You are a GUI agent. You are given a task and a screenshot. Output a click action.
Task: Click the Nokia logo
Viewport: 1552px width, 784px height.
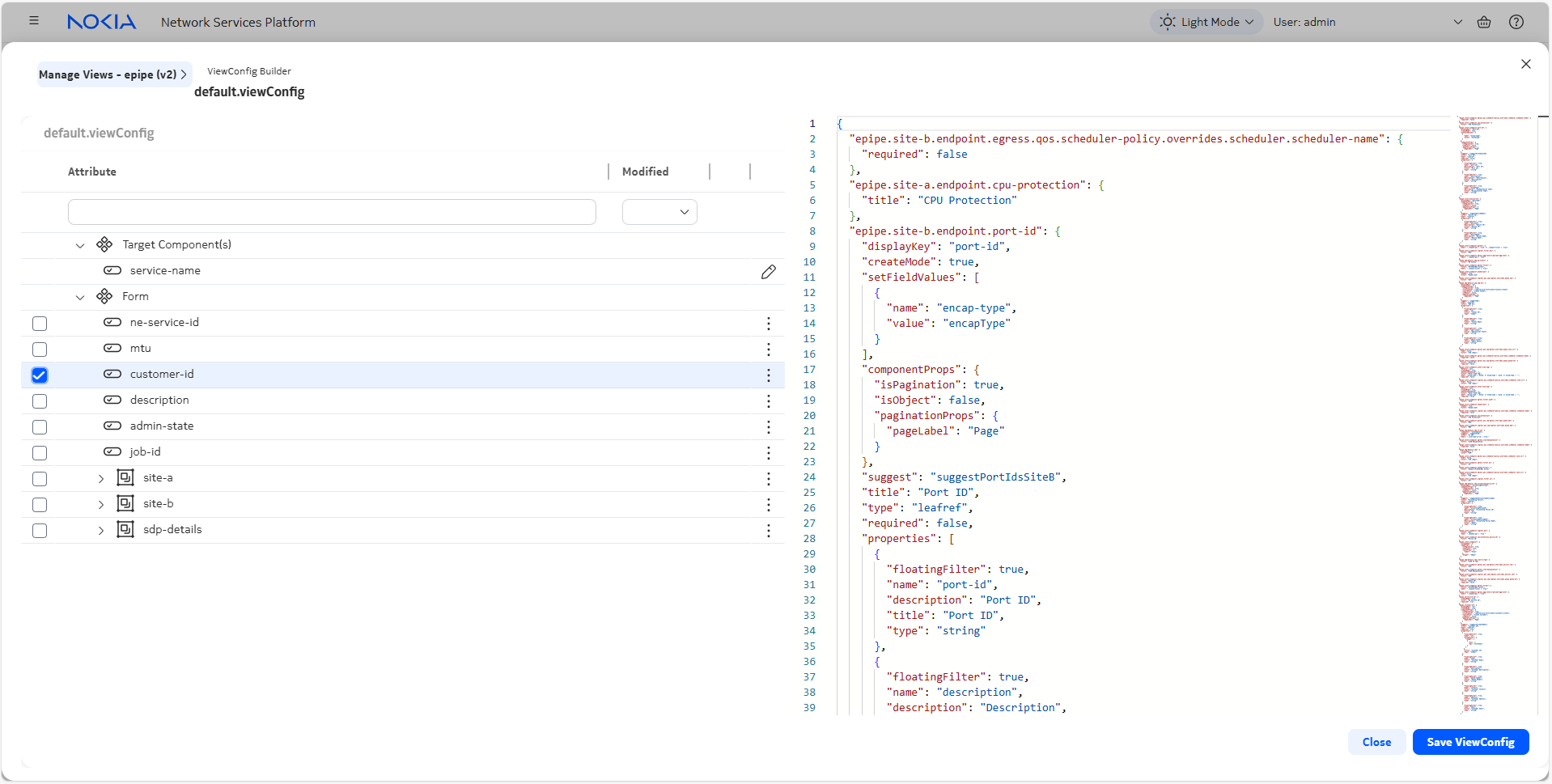[x=102, y=22]
